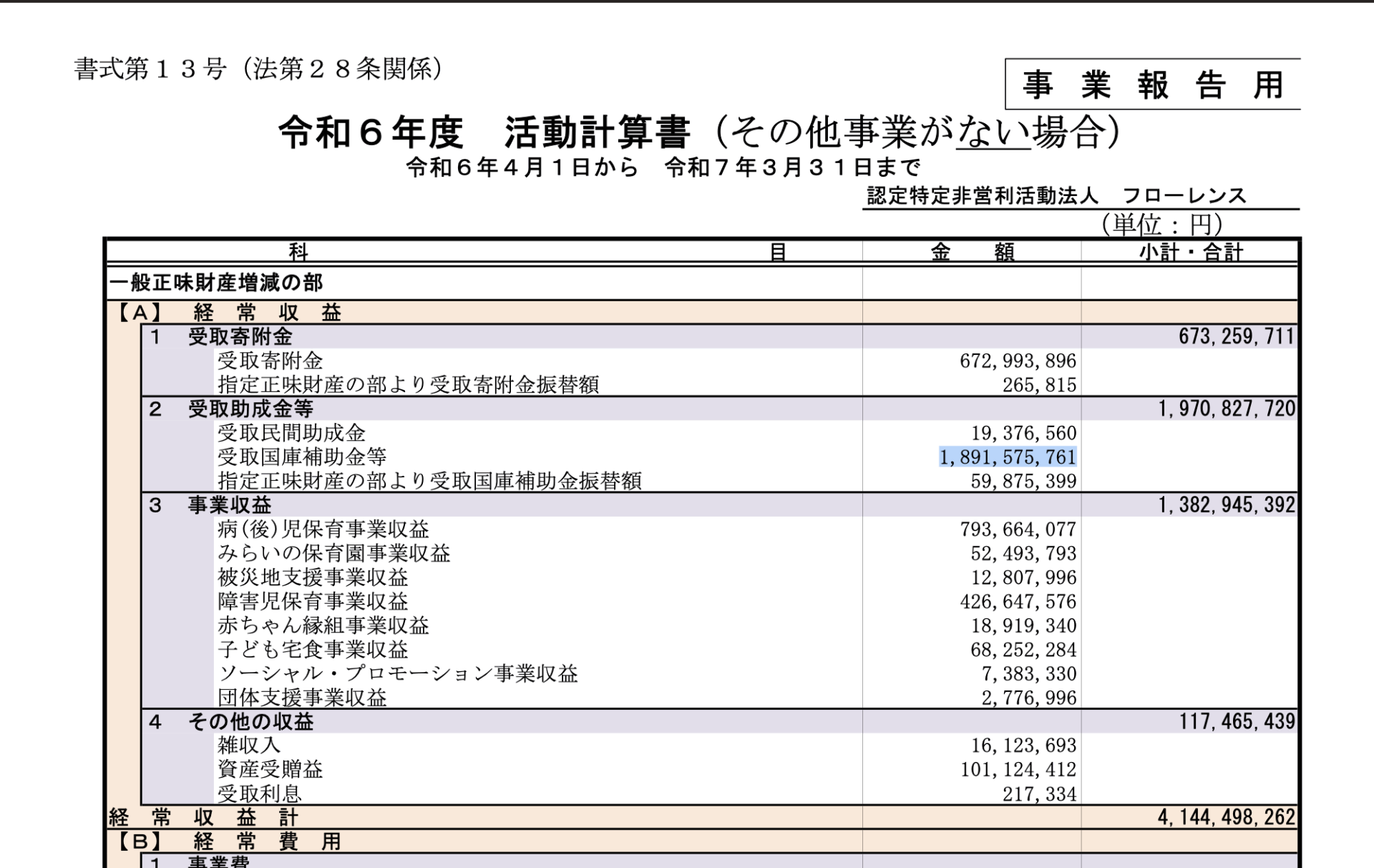Click the 金額 column header
The width and height of the screenshot is (1374, 868).
point(972,252)
